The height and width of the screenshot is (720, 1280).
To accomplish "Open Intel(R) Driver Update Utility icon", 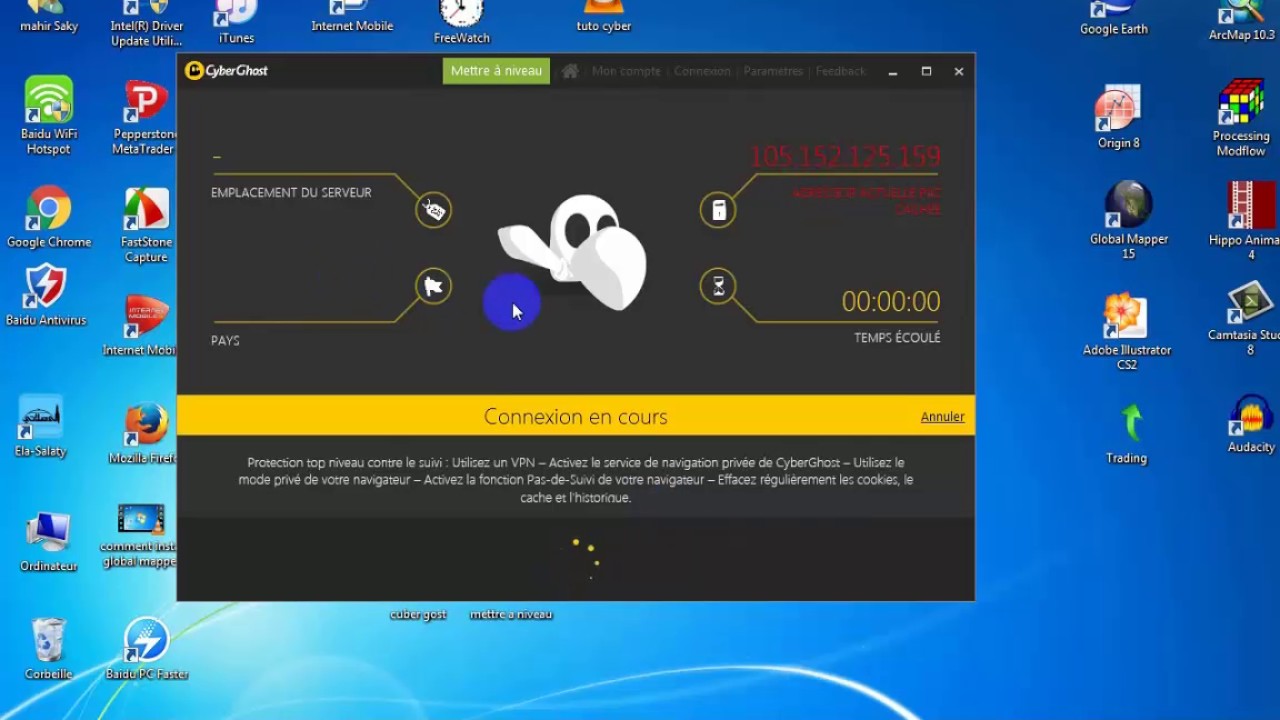I will click(x=146, y=24).
